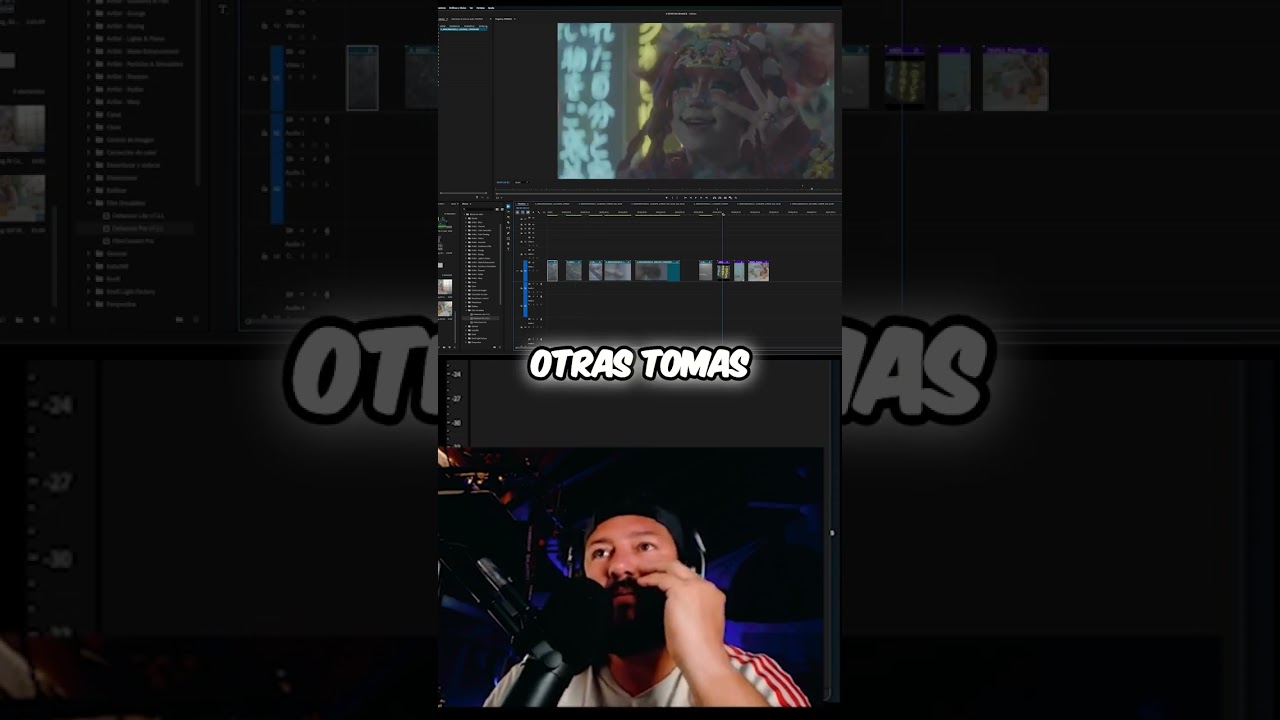Select the Track Select Forward tool
This screenshot has width=1280, height=720.
click(508, 212)
